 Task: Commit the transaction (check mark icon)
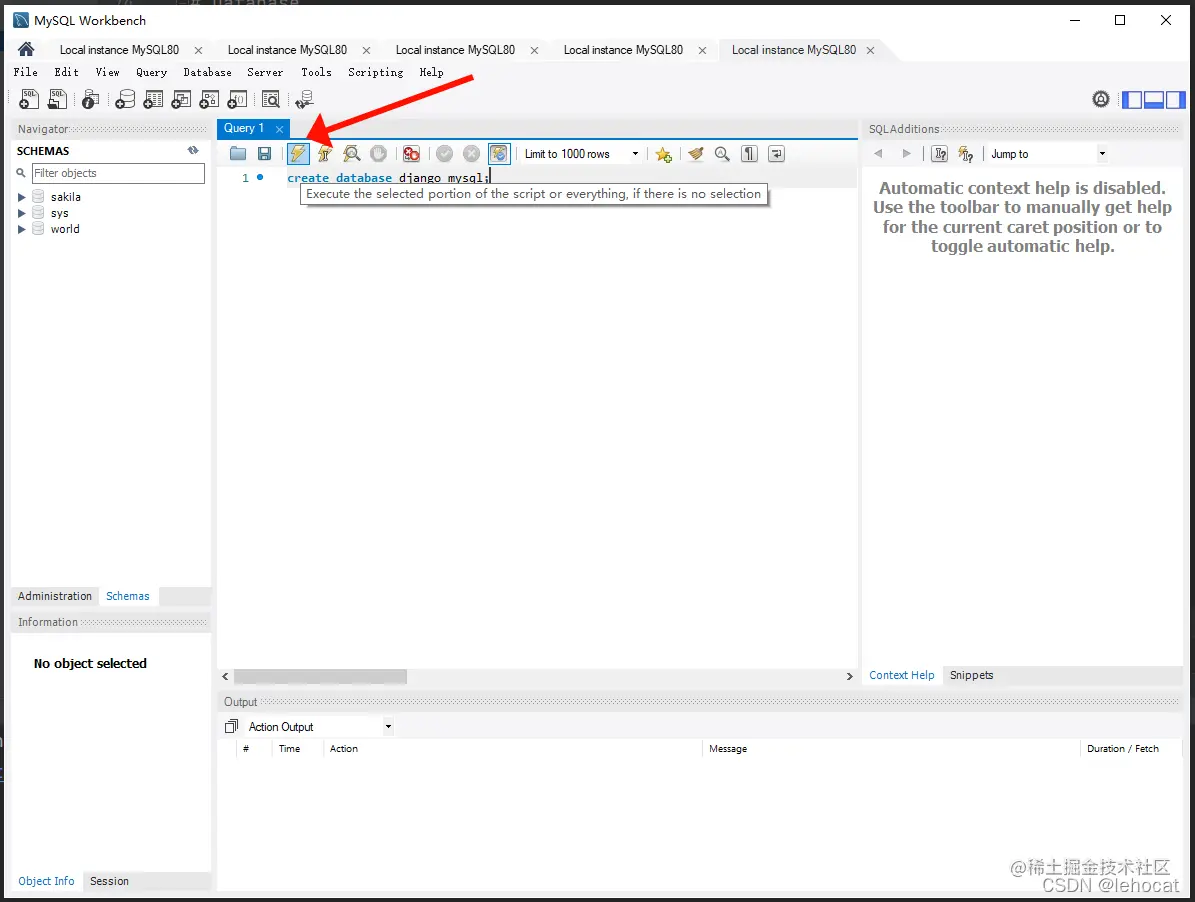tap(444, 154)
